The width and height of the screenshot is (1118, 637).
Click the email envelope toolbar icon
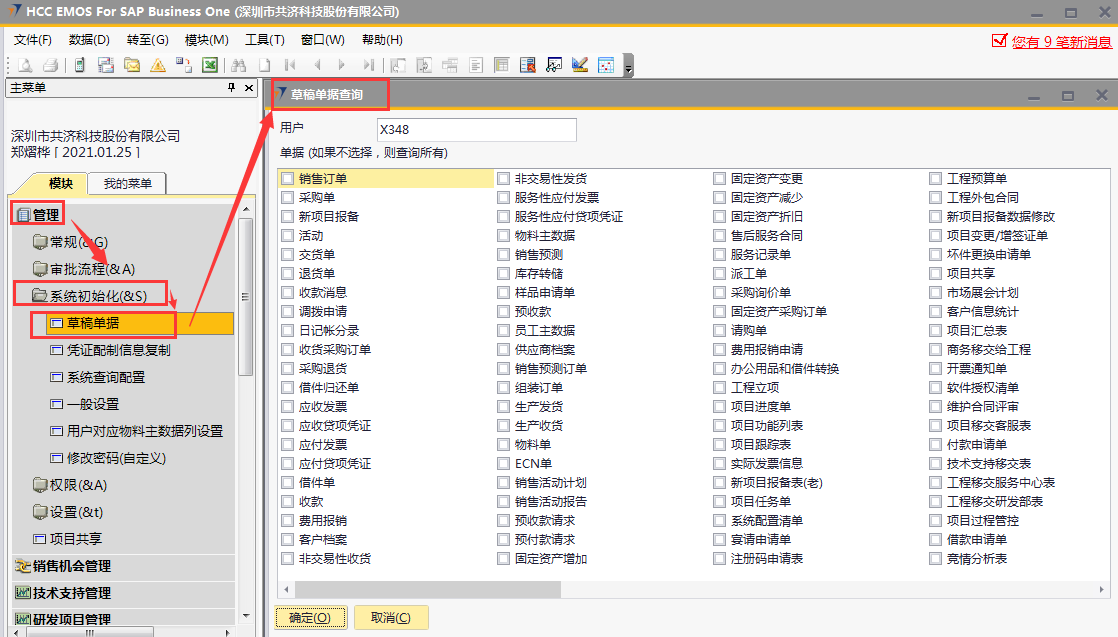[132, 65]
